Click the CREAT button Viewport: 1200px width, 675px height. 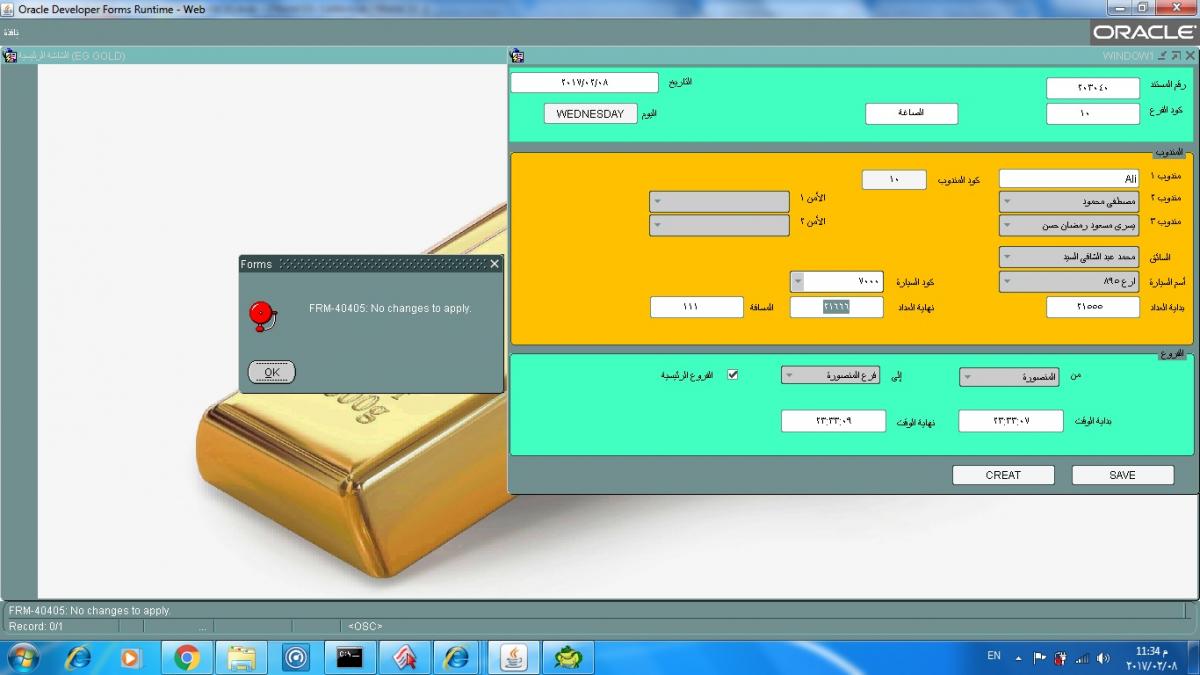coord(1002,475)
